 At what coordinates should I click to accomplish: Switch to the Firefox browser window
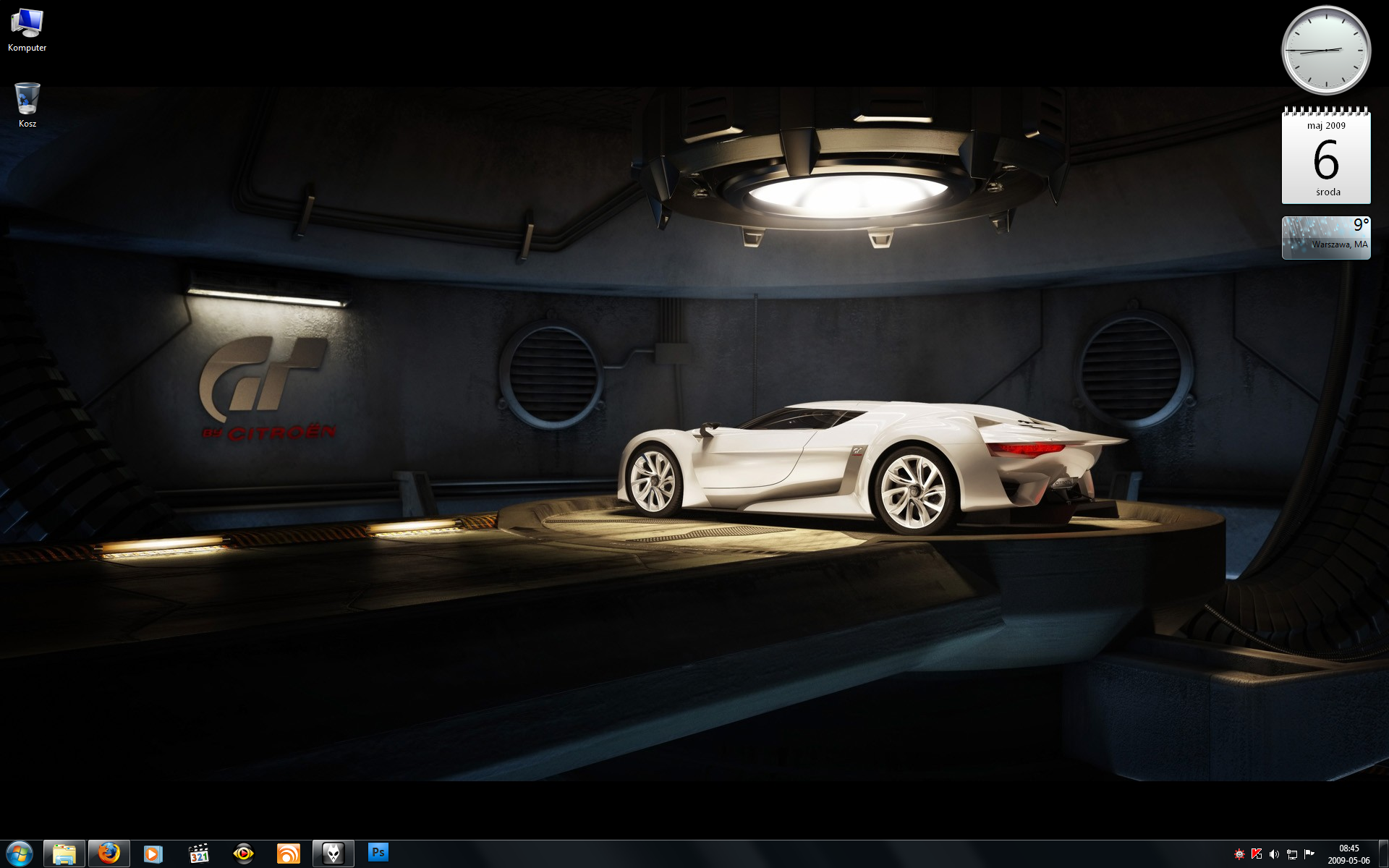click(x=109, y=854)
